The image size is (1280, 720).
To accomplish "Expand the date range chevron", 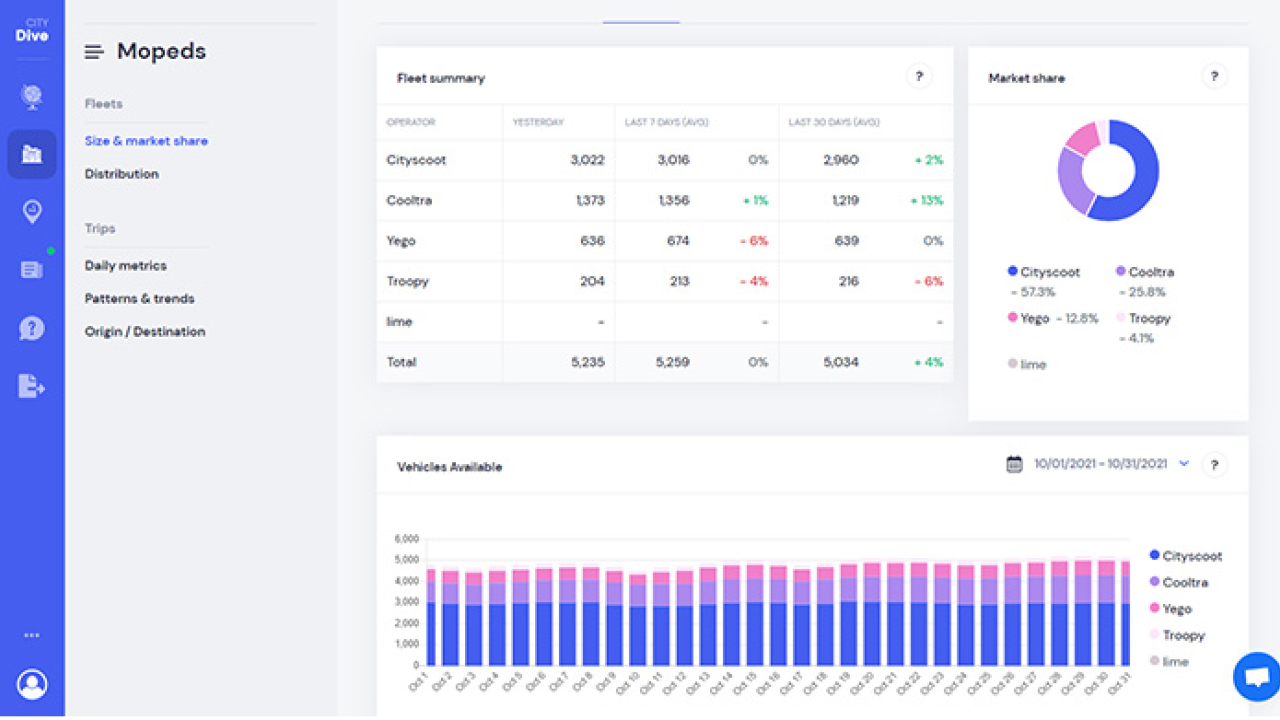I will coord(1184,464).
